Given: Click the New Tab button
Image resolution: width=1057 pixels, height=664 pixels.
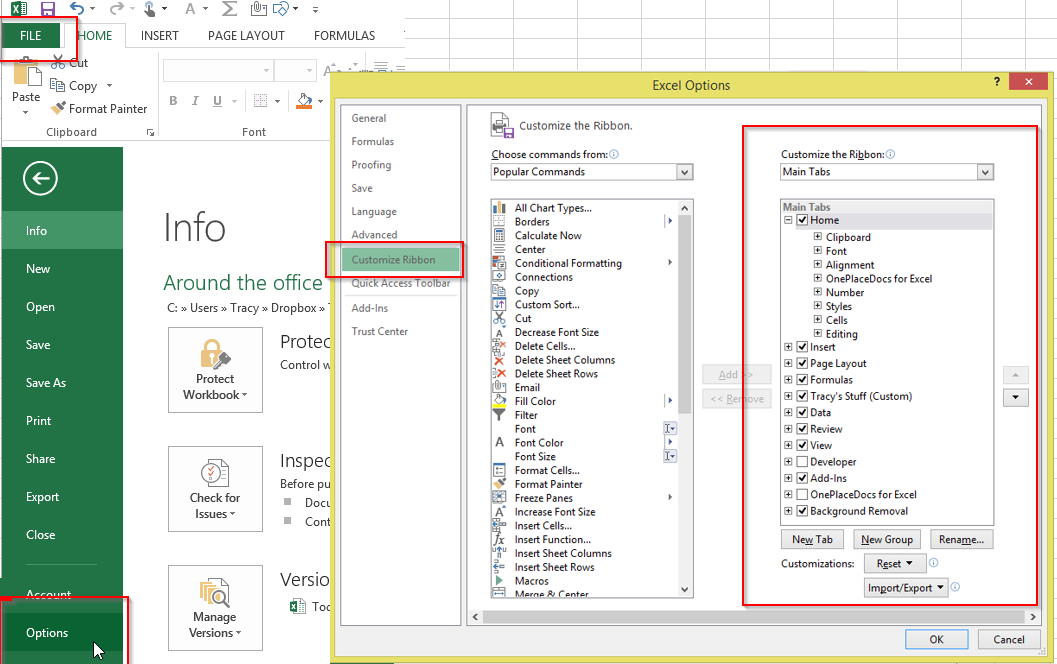Looking at the screenshot, I should 812,539.
